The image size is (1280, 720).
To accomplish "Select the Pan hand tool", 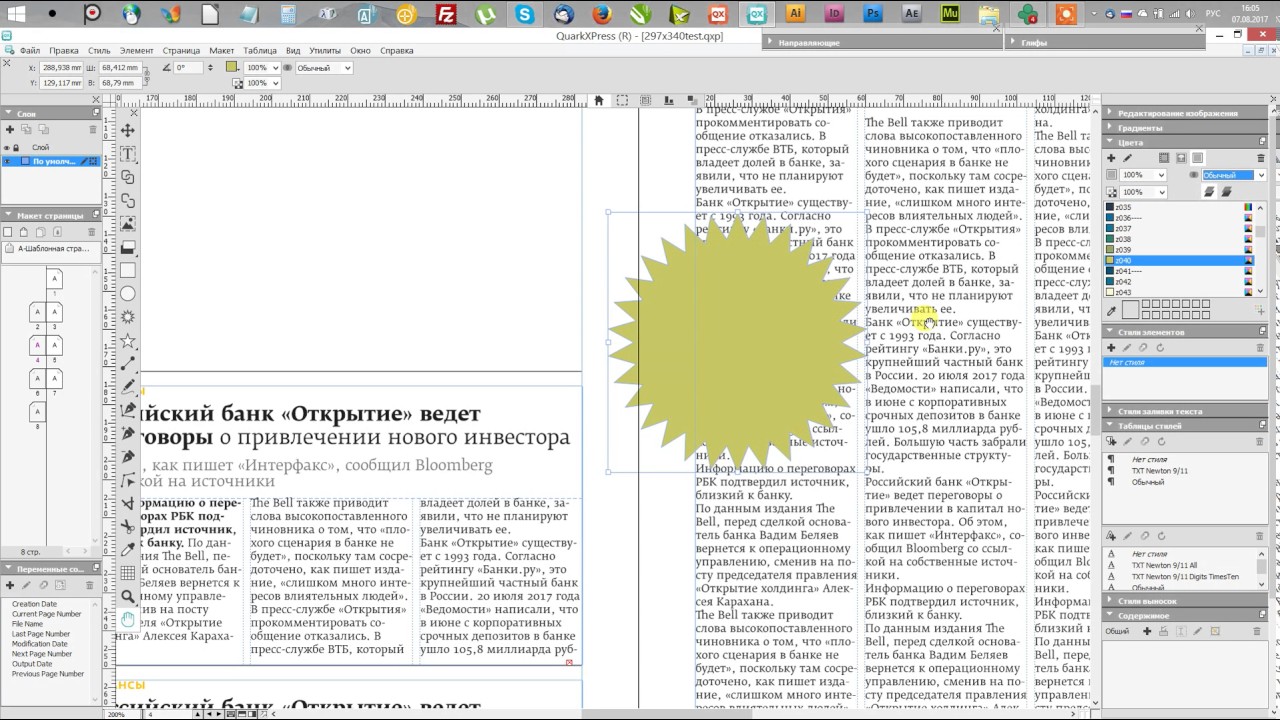I will 128,620.
